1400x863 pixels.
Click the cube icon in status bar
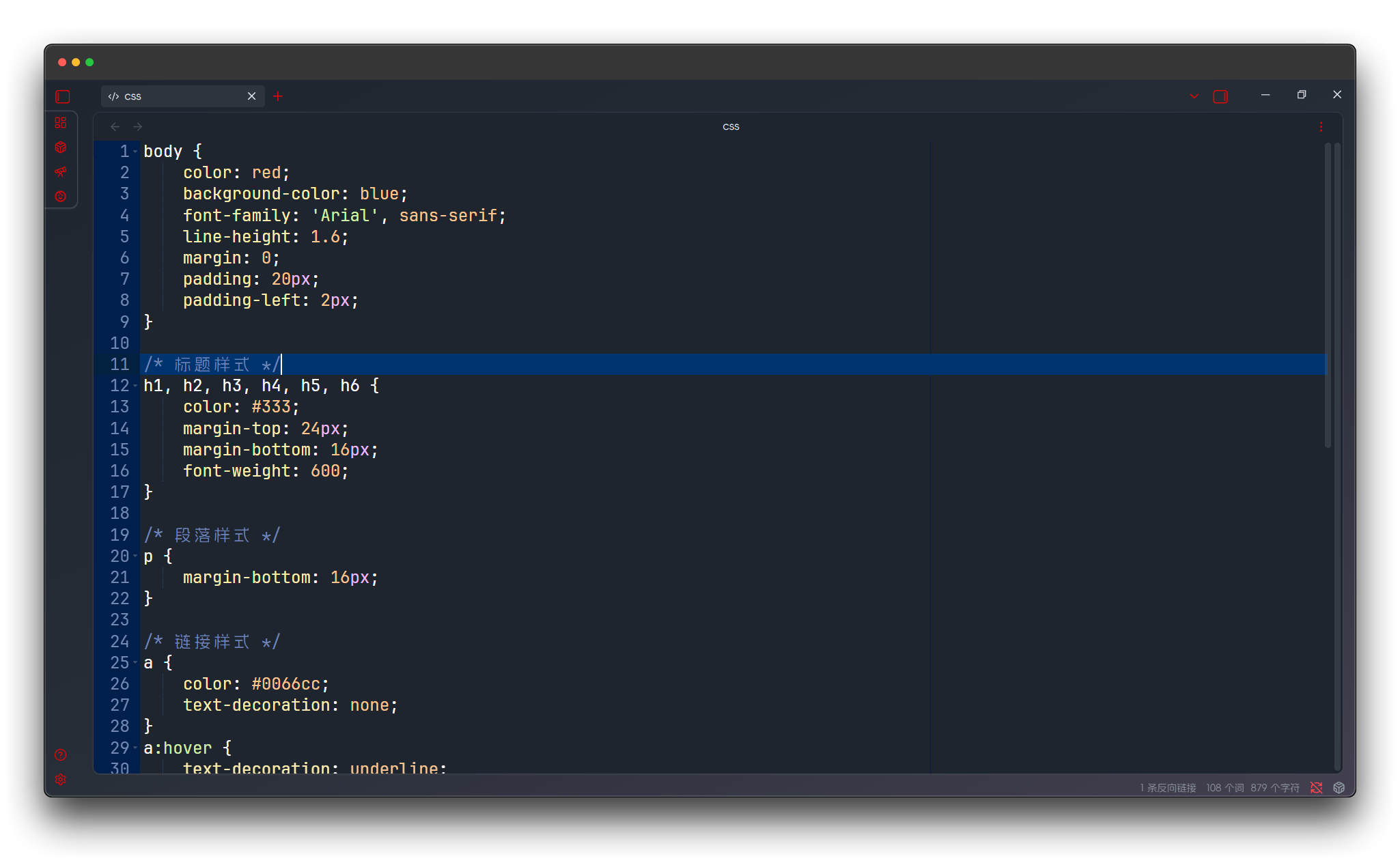point(1339,788)
